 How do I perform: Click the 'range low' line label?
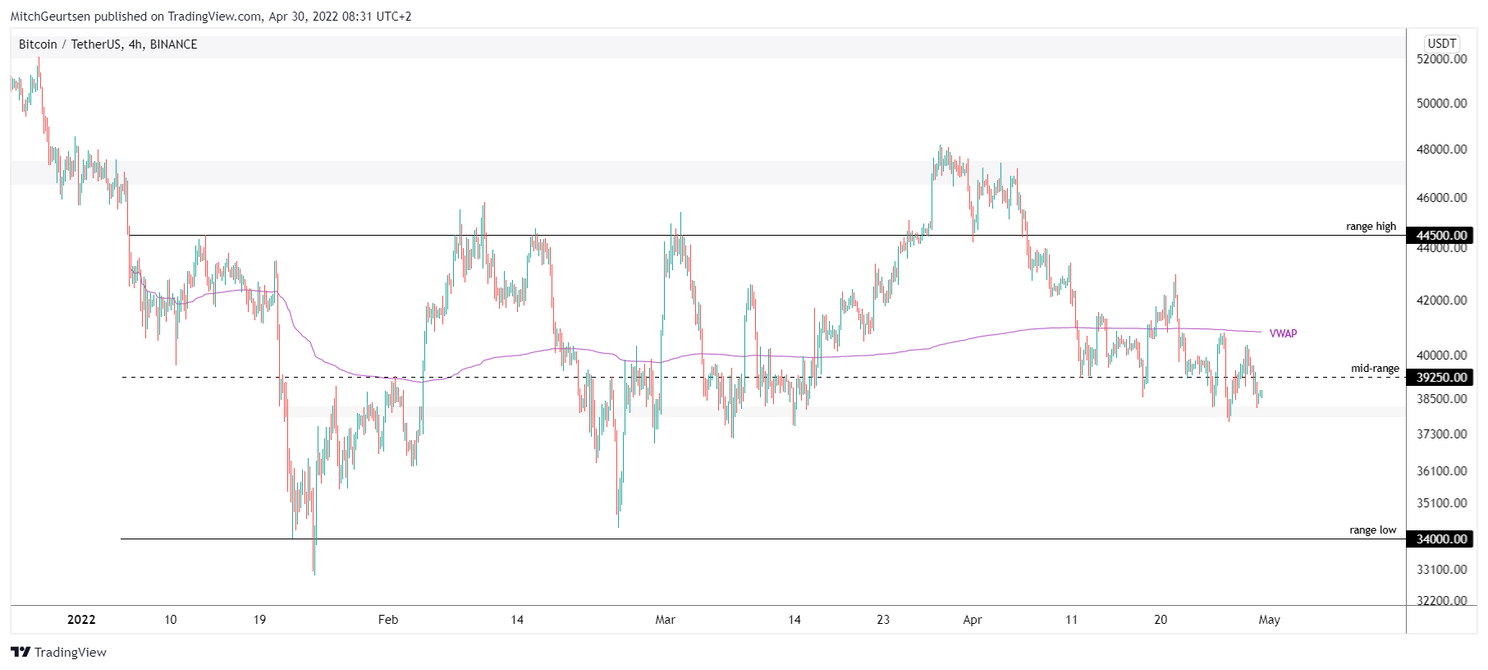pyautogui.click(x=1372, y=530)
